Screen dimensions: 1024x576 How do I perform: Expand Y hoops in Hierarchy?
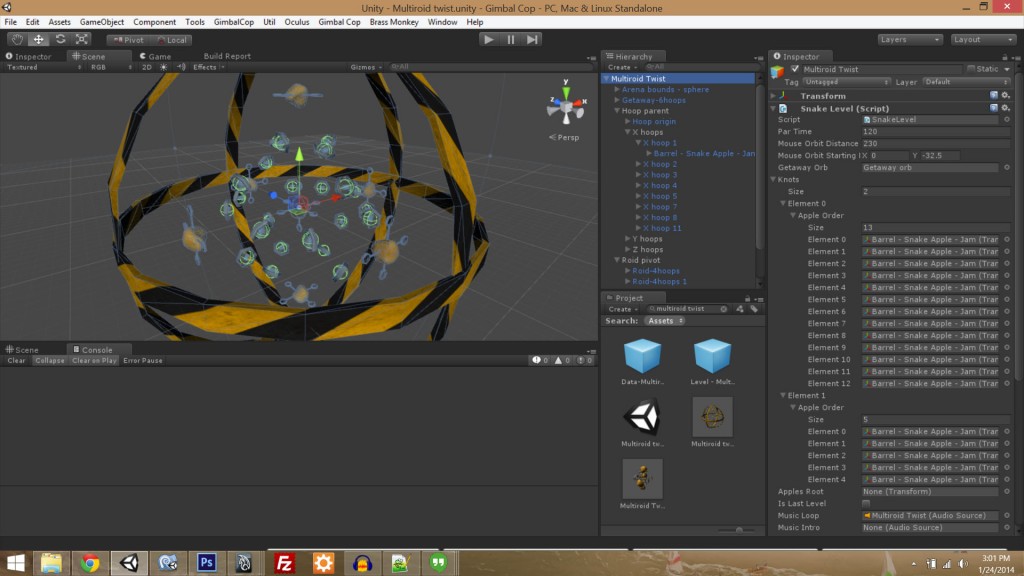pyautogui.click(x=628, y=239)
